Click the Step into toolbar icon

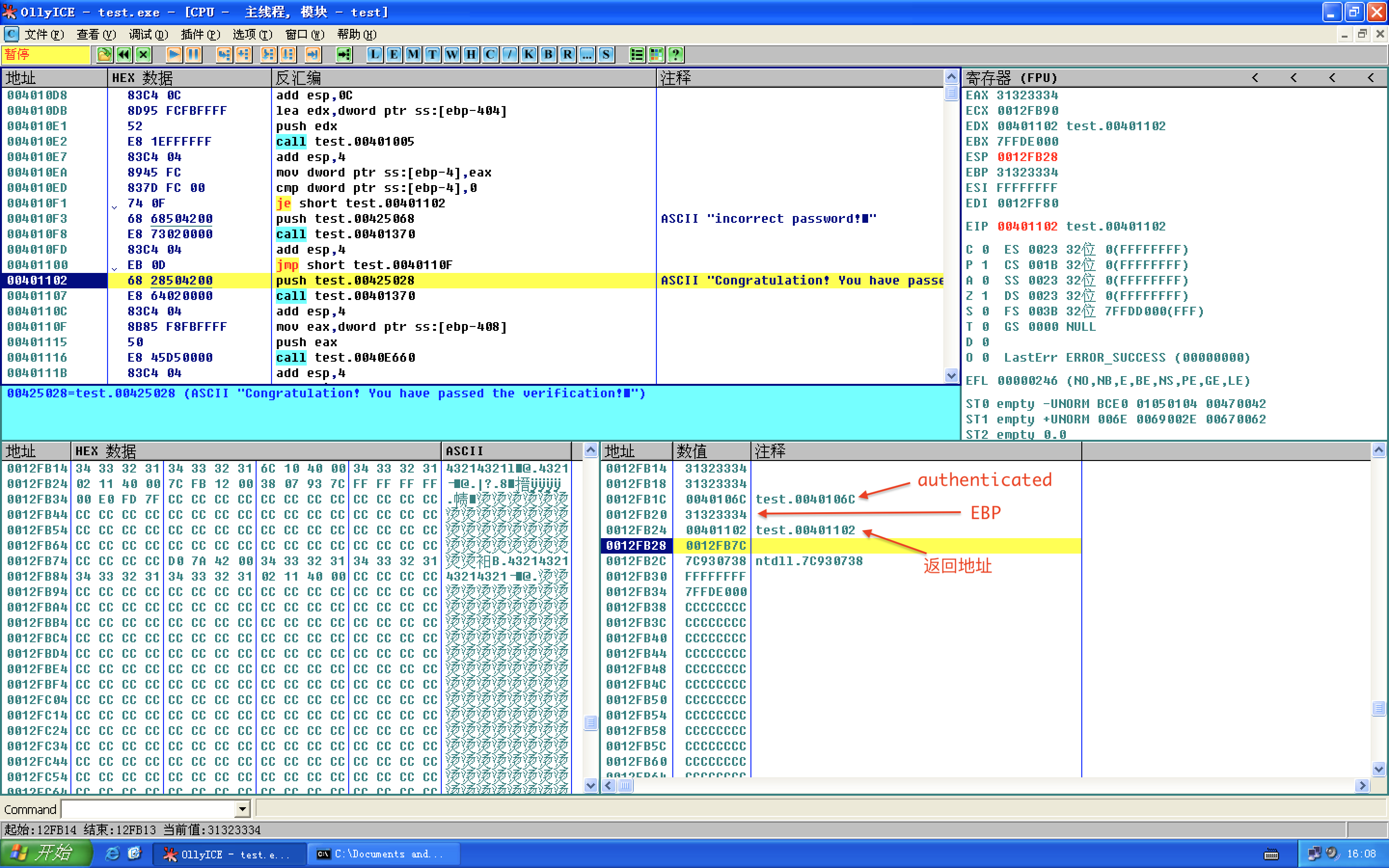[224, 54]
